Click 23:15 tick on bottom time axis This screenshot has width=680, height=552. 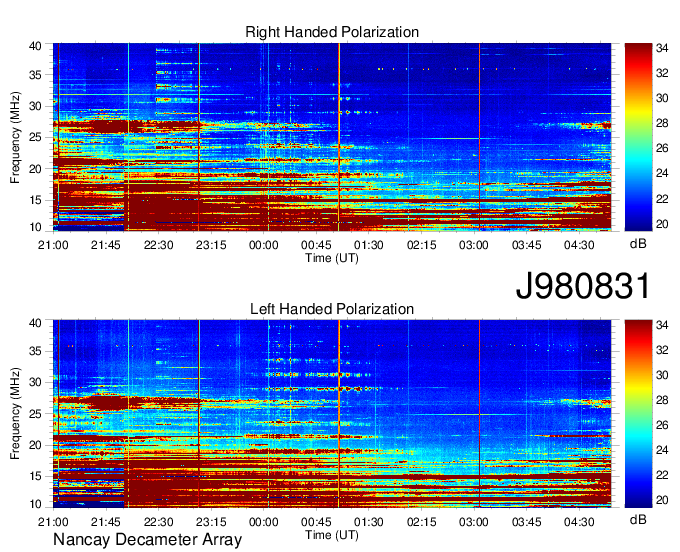tap(211, 522)
